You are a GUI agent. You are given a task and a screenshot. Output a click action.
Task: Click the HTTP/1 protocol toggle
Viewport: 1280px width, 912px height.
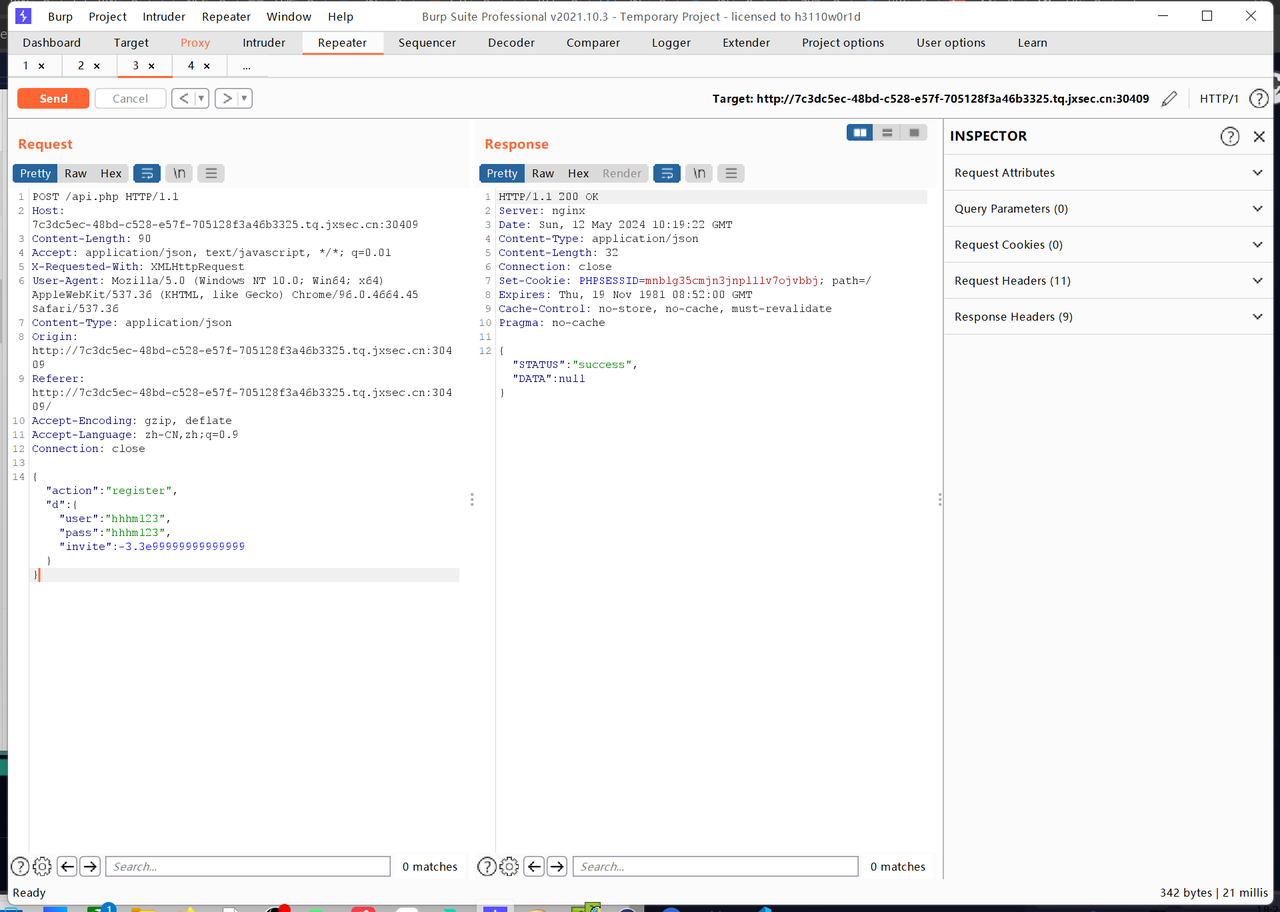tap(1219, 99)
